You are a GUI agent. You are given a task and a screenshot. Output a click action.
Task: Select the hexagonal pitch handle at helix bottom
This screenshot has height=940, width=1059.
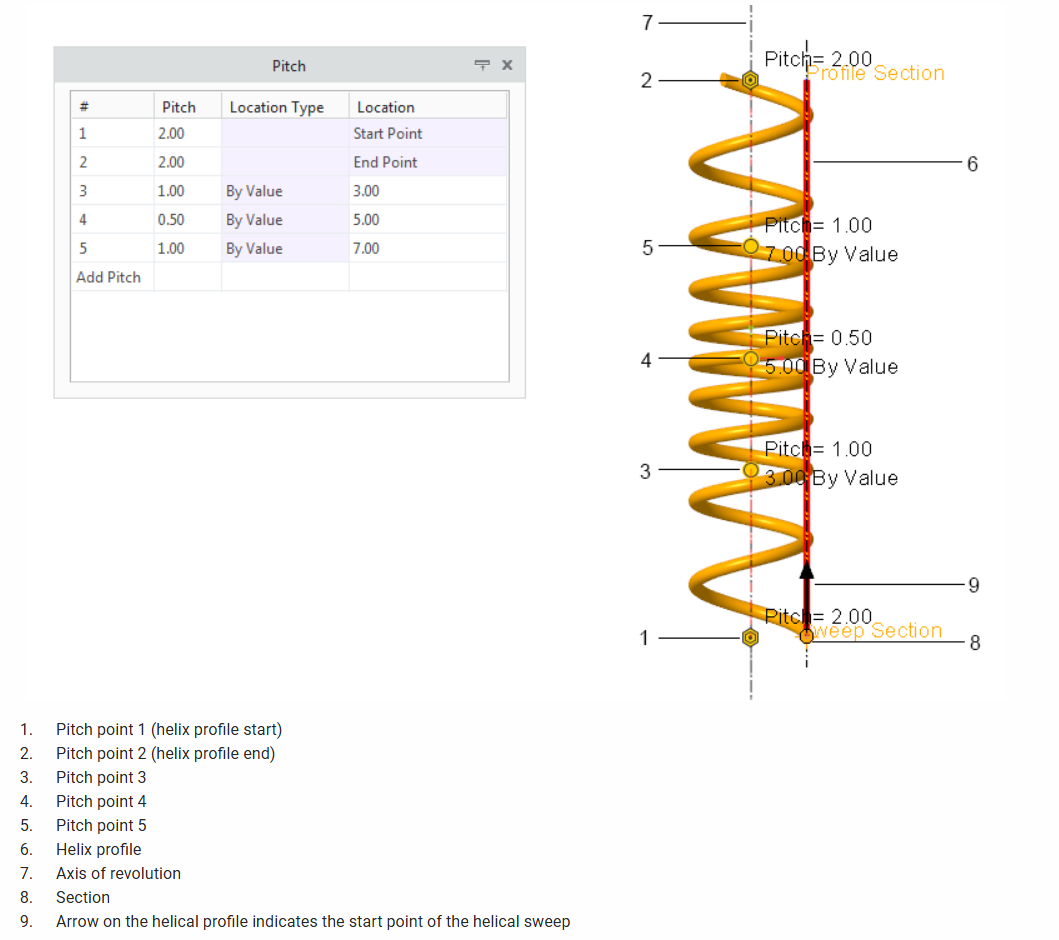coord(750,637)
